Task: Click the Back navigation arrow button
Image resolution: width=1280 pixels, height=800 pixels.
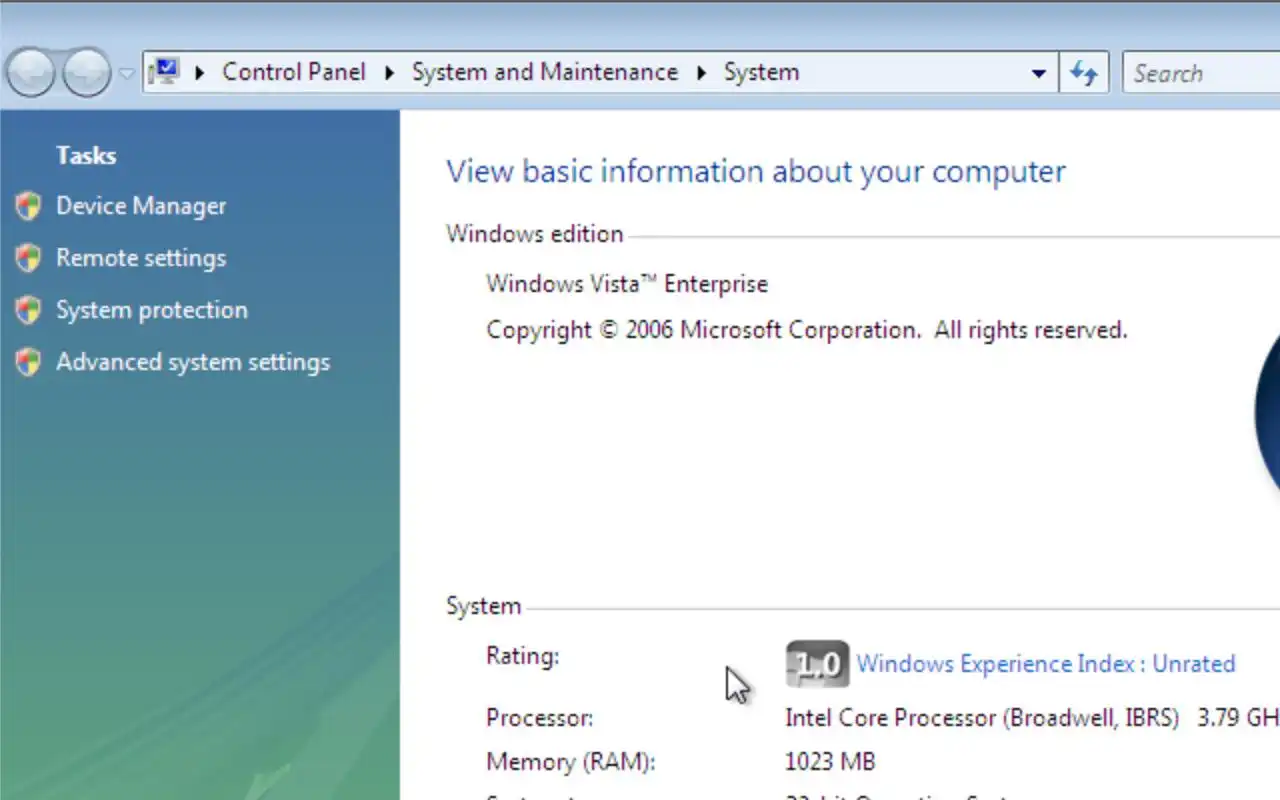Action: [31, 73]
